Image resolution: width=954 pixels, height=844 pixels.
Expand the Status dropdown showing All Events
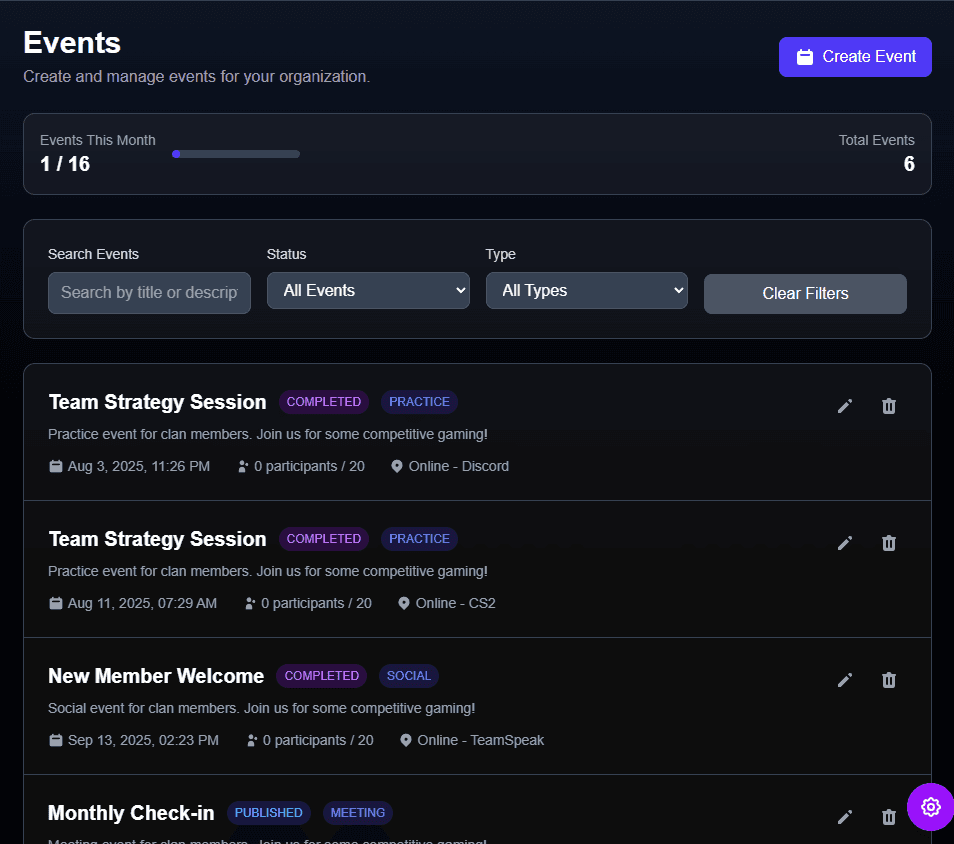[x=368, y=291]
